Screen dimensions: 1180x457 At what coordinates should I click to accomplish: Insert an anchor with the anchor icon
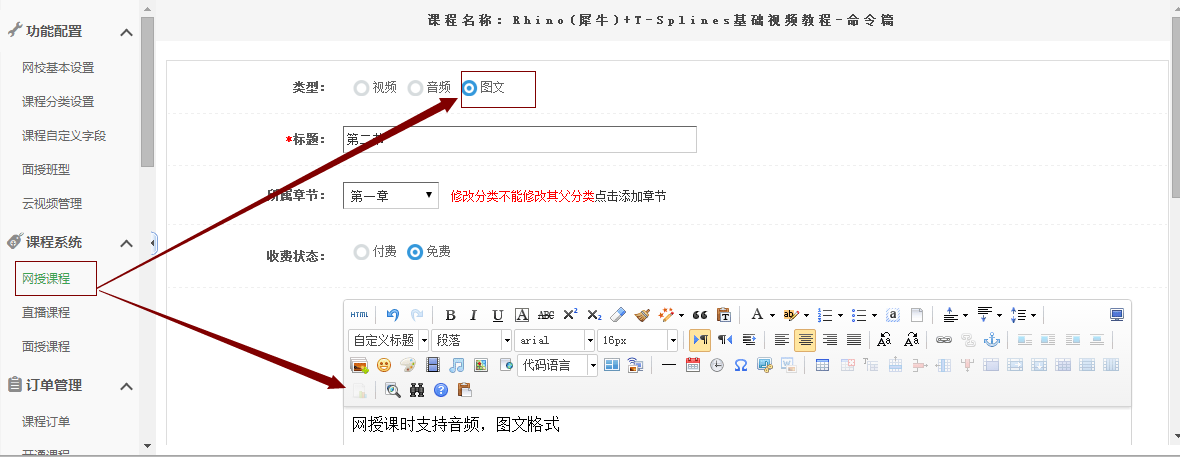(x=992, y=340)
